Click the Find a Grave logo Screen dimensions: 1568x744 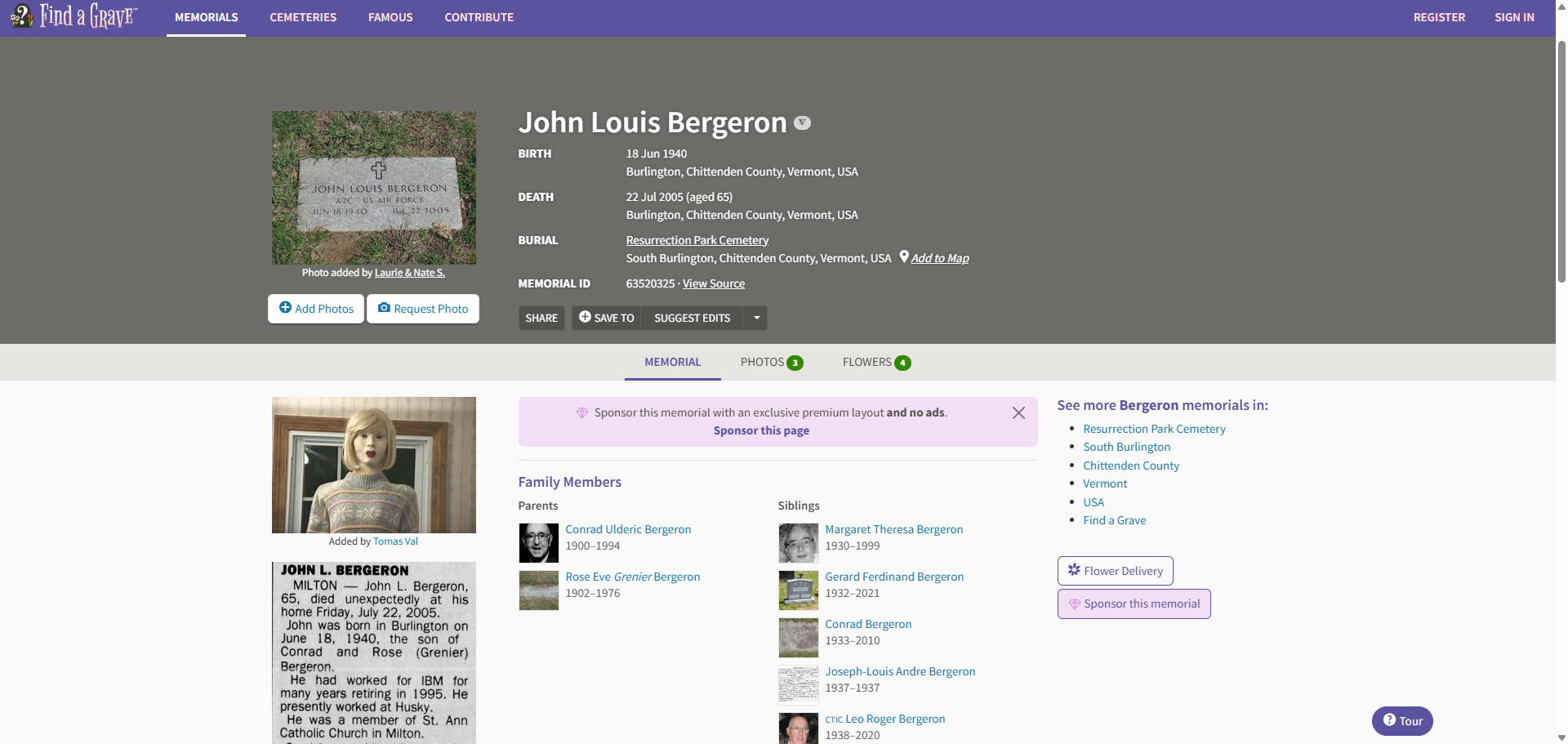tap(73, 16)
